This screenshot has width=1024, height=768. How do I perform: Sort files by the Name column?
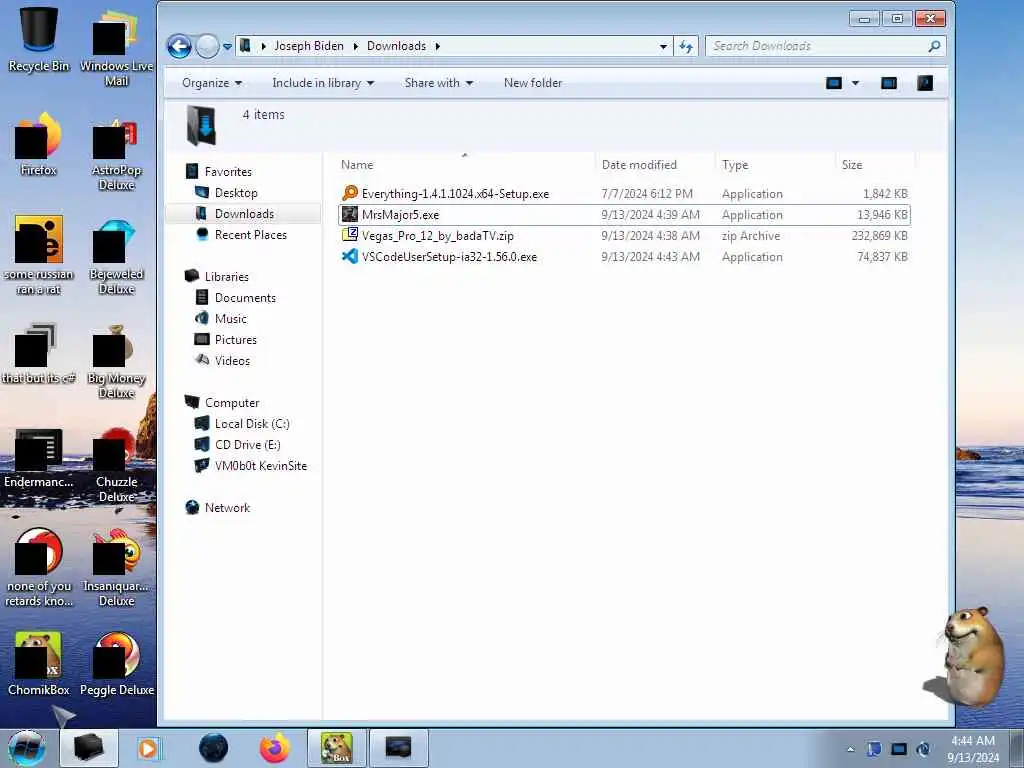464,165
